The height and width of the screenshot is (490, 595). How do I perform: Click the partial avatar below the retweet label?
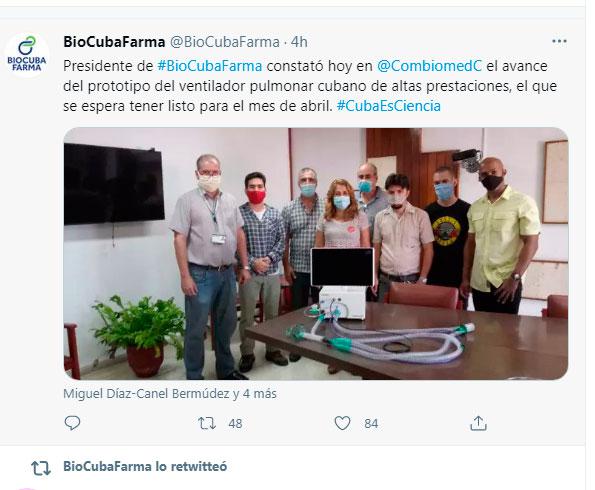coord(27,488)
